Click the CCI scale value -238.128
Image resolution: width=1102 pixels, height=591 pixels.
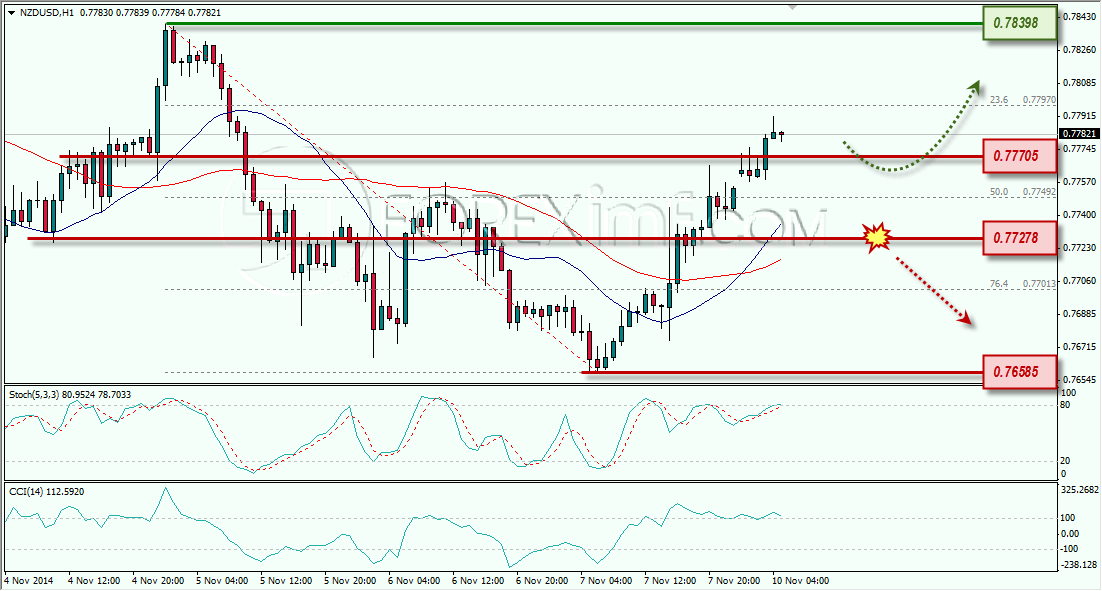tap(1078, 564)
